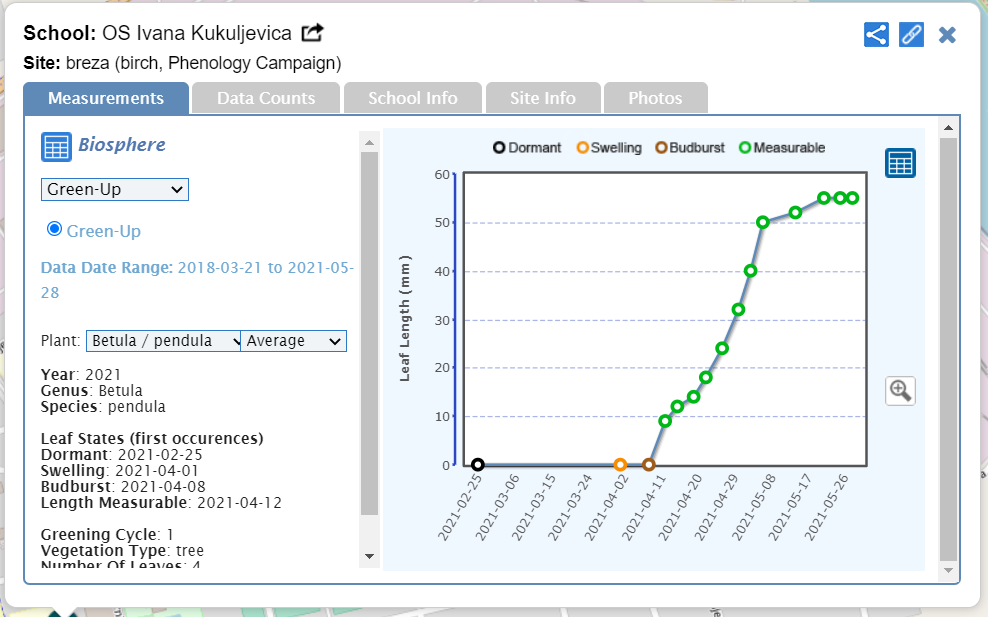
Task: Switch to the Data Counts tab
Action: [x=265, y=98]
